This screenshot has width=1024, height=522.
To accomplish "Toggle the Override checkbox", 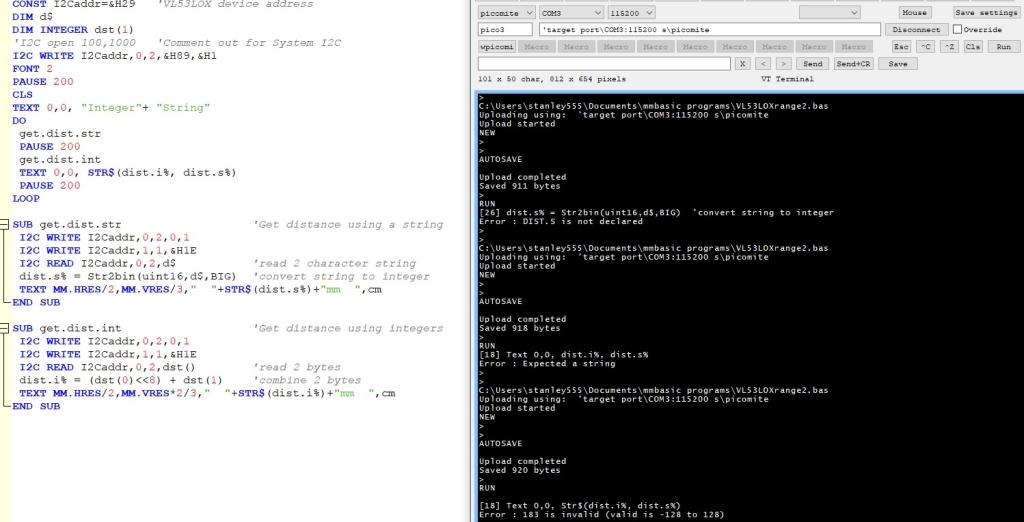I will [957, 30].
